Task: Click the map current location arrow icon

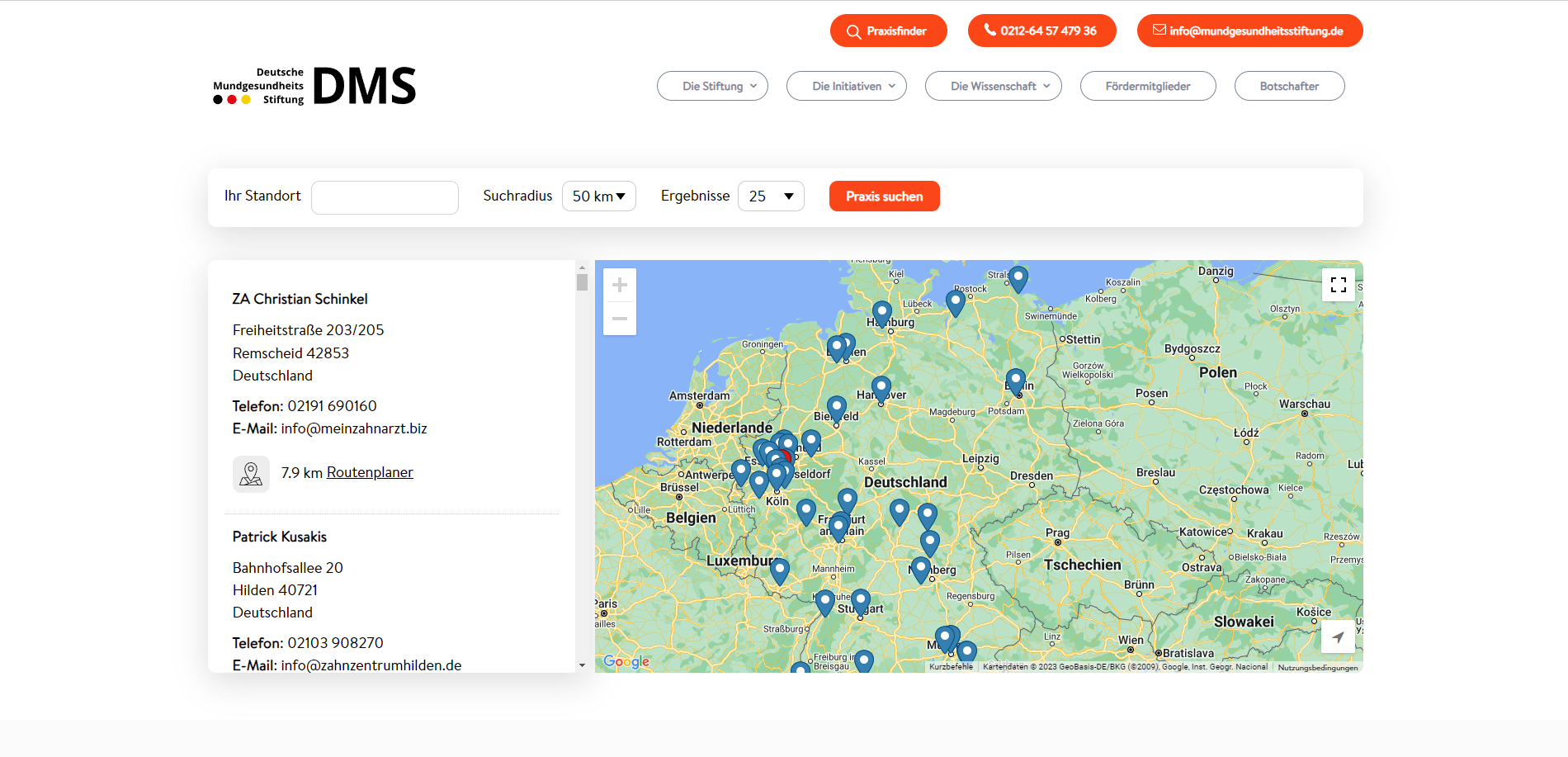Action: coord(1338,636)
